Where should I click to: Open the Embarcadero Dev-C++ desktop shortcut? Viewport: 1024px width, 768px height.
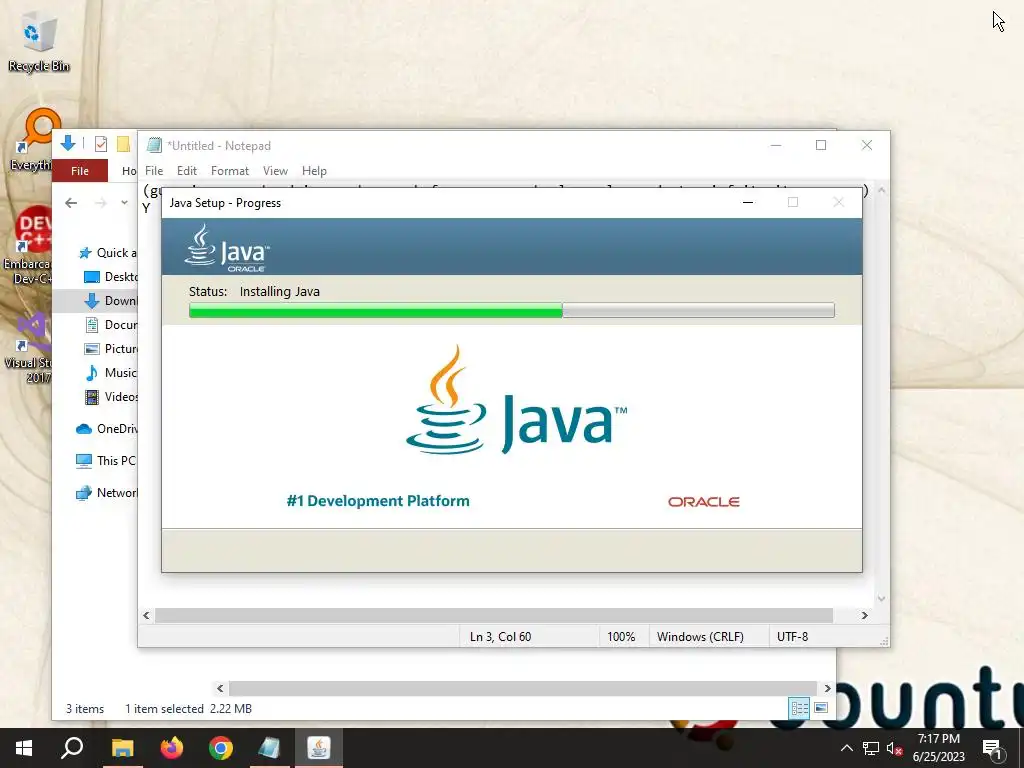pyautogui.click(x=27, y=246)
